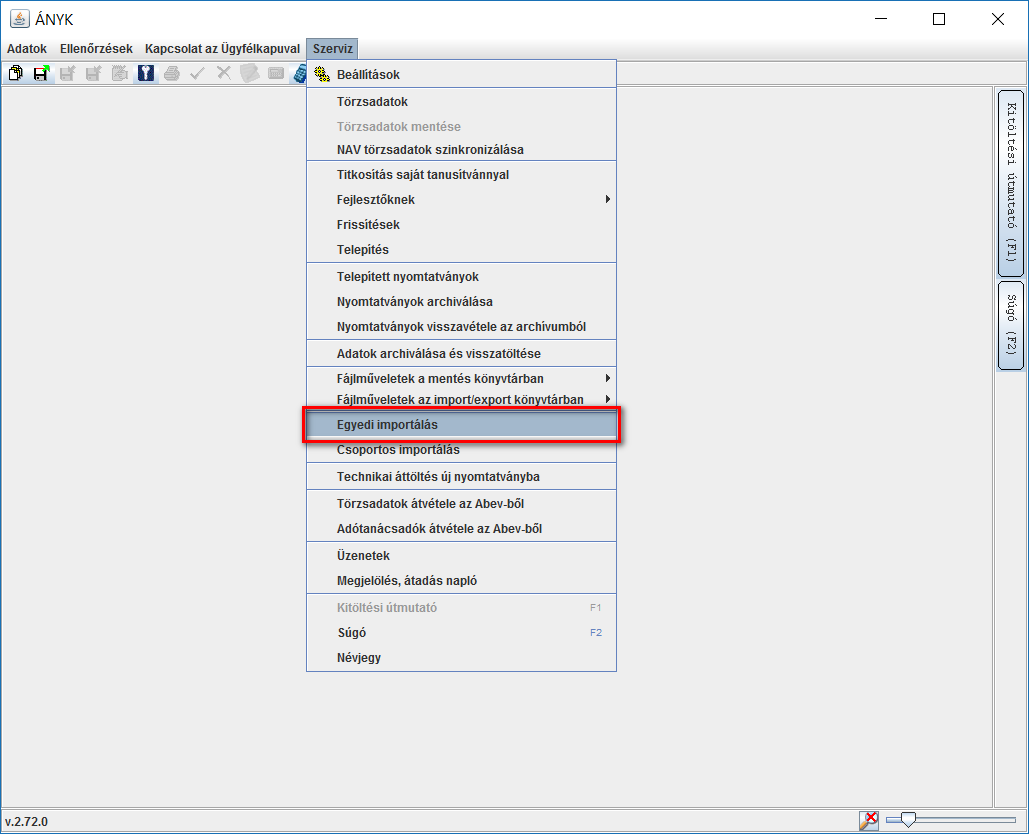Select the highlighted Egyedi importálás entry
1029x834 pixels.
point(461,425)
